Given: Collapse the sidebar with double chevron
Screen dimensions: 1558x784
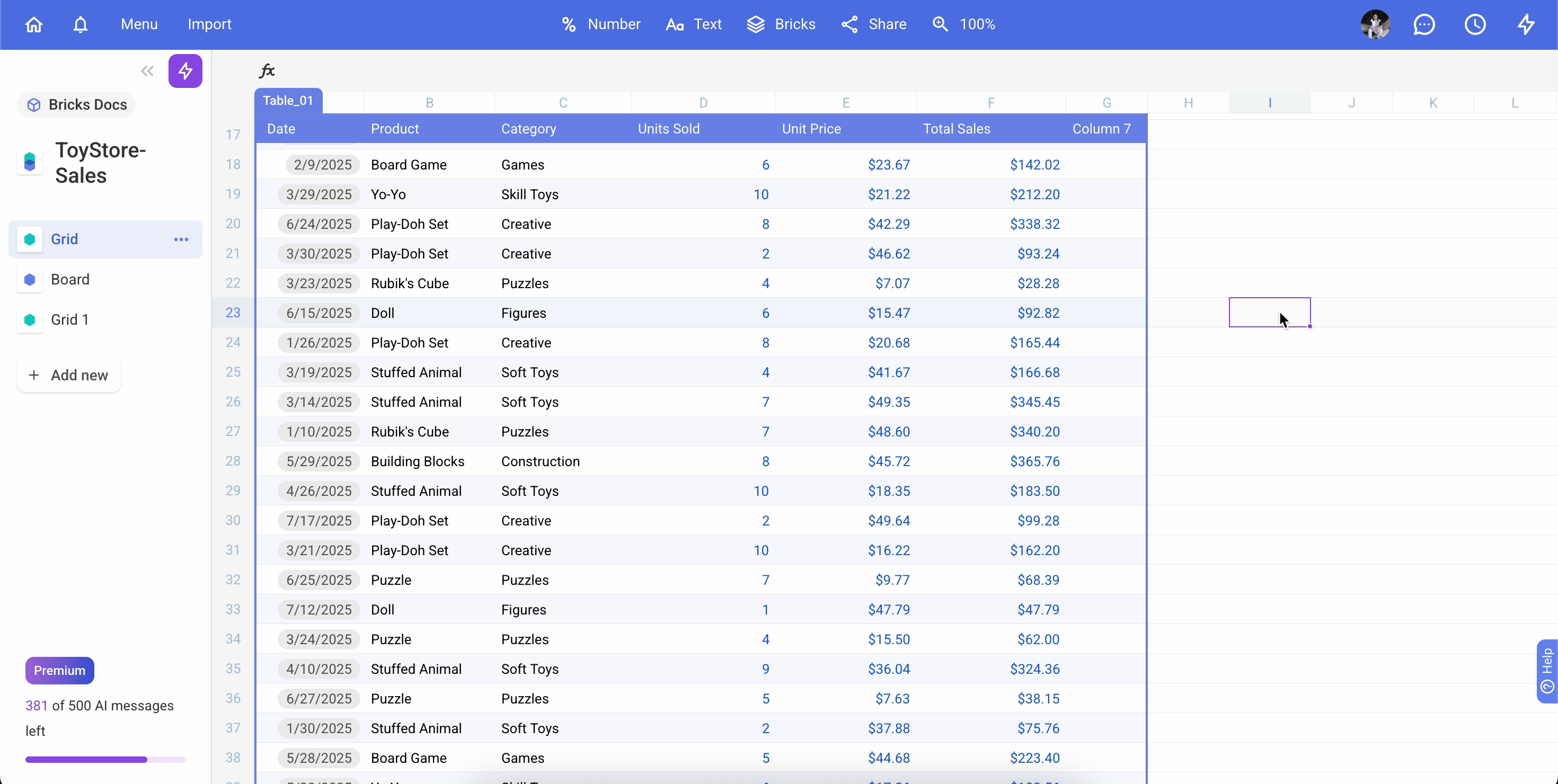Looking at the screenshot, I should point(147,71).
